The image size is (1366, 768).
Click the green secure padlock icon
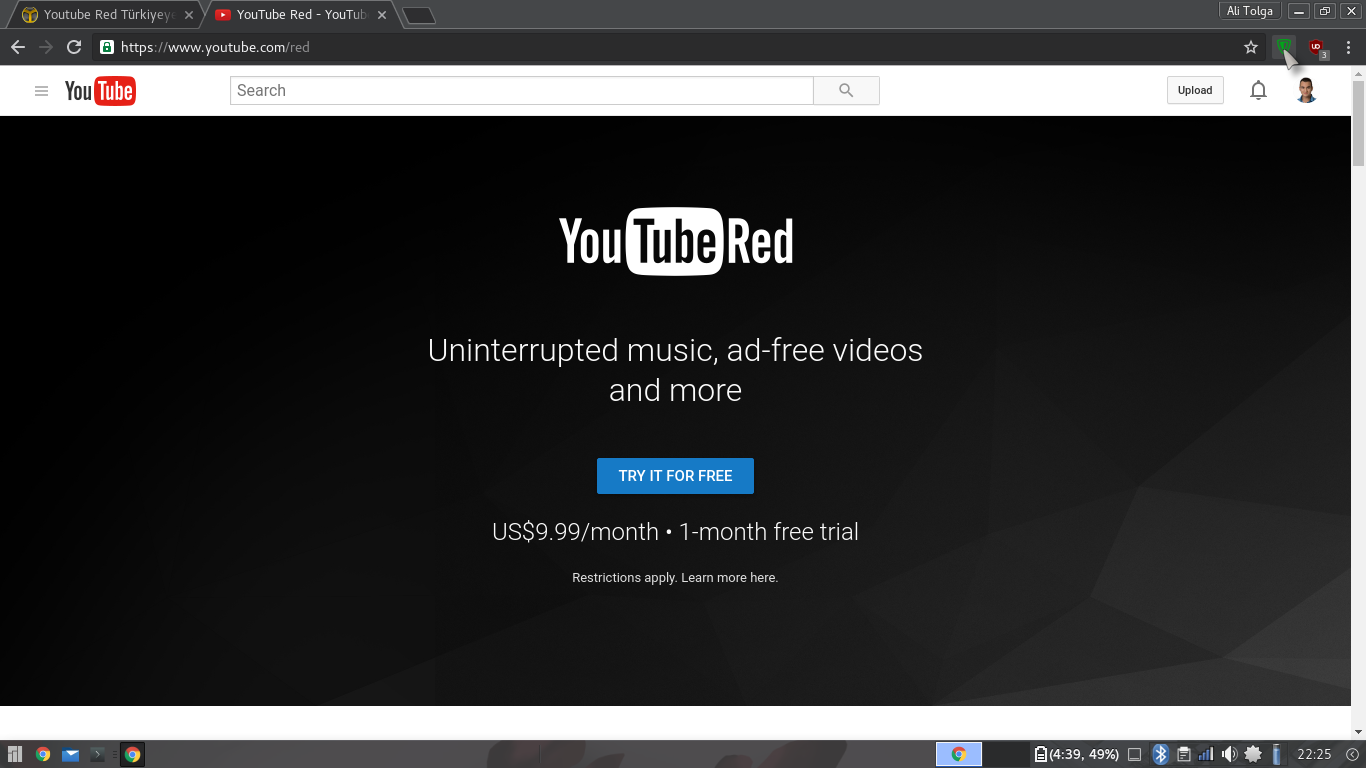tap(107, 47)
